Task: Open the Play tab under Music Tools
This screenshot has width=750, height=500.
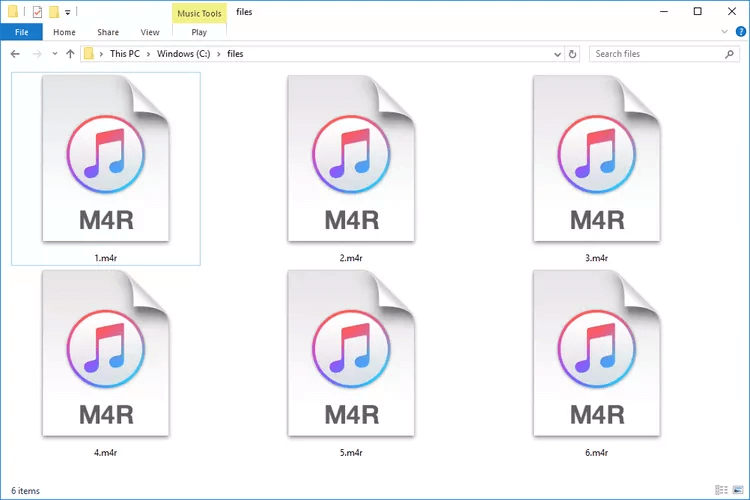Action: tap(199, 32)
